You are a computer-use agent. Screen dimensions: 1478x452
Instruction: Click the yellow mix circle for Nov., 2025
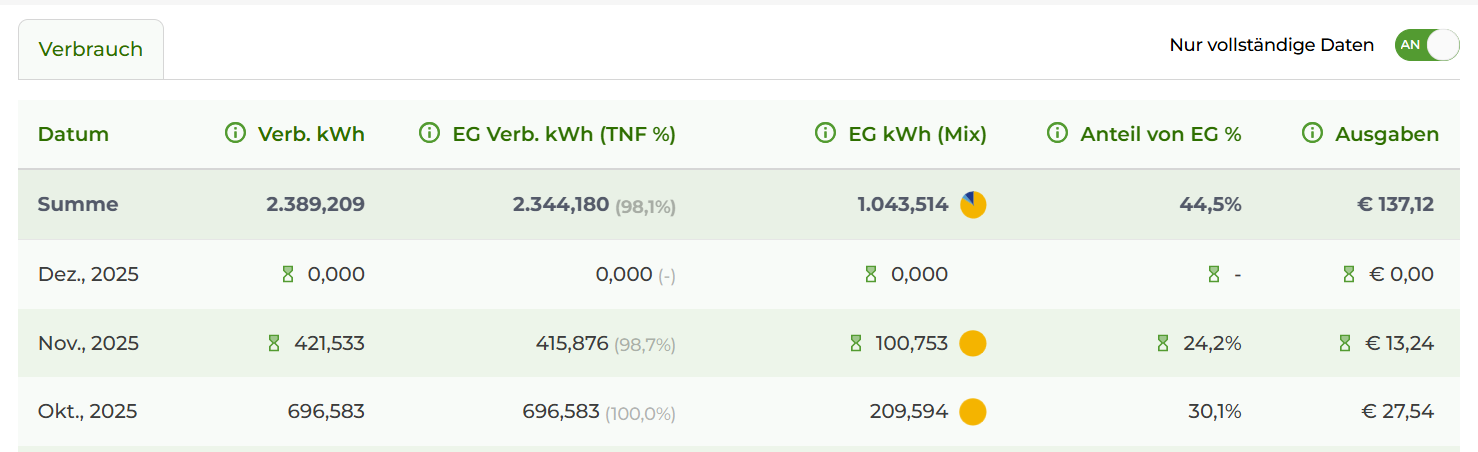pos(973,343)
